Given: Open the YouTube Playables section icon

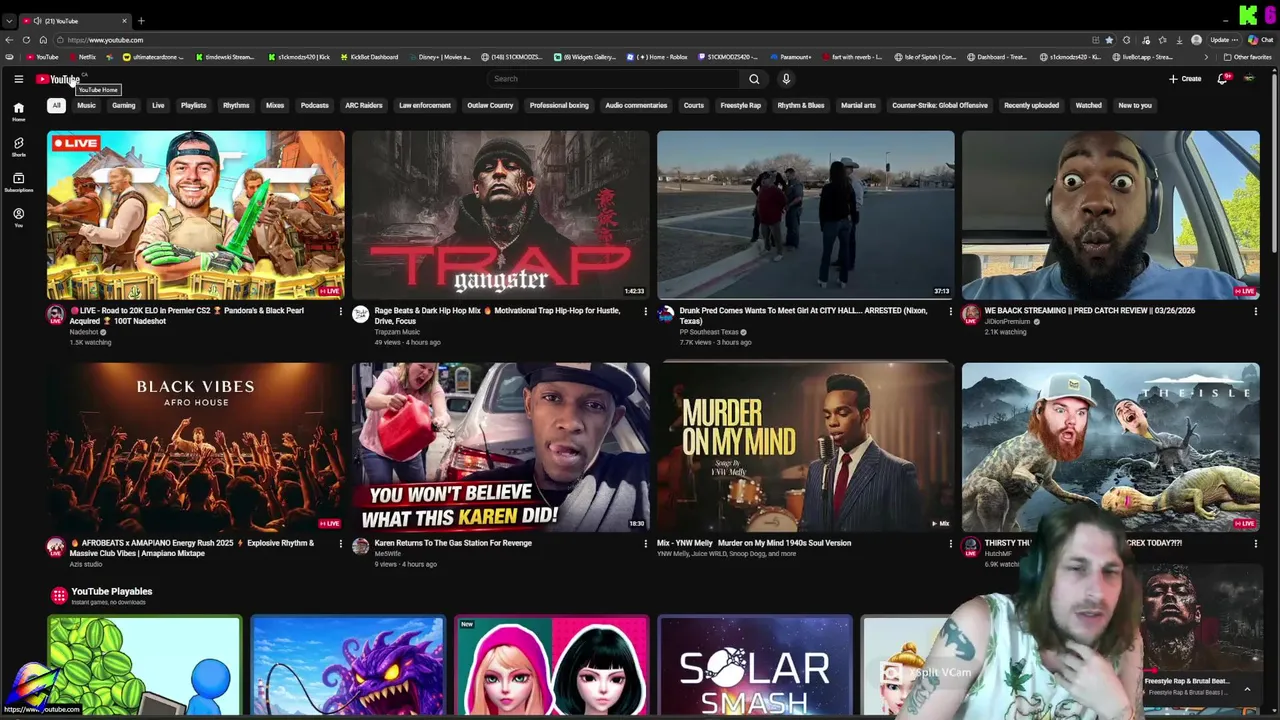Looking at the screenshot, I should click(59, 596).
